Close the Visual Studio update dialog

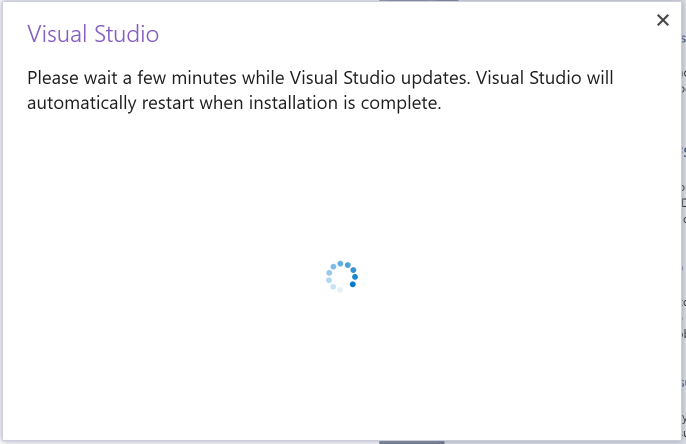coord(663,20)
